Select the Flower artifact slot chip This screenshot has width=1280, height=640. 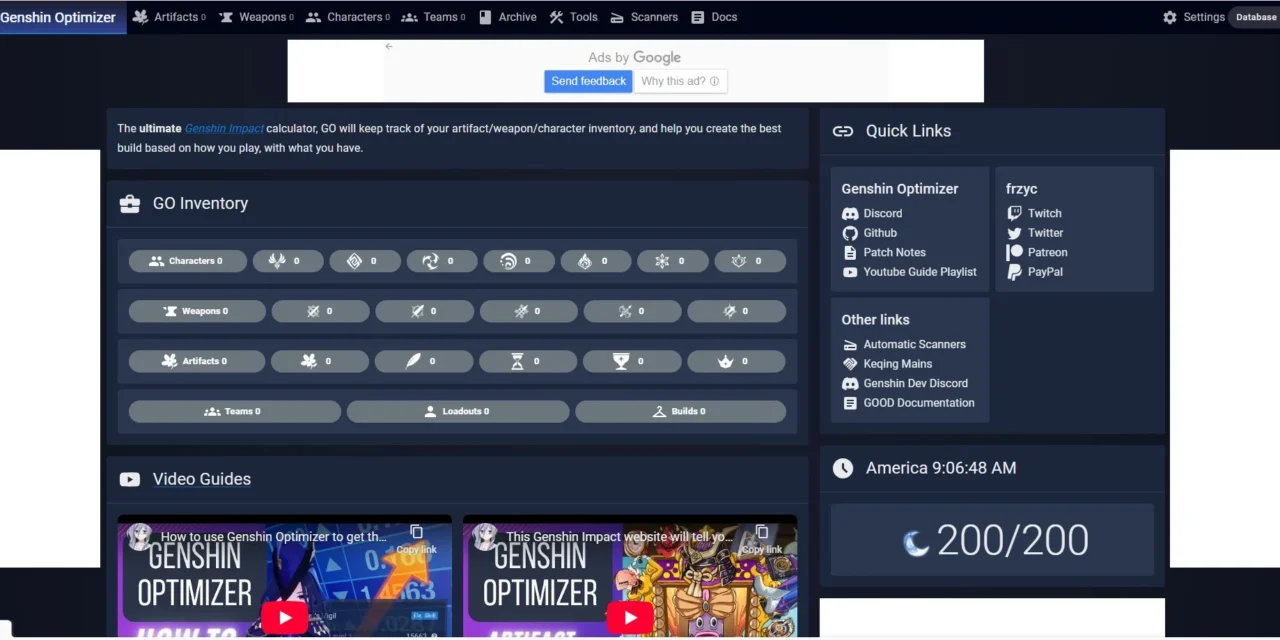tap(320, 361)
